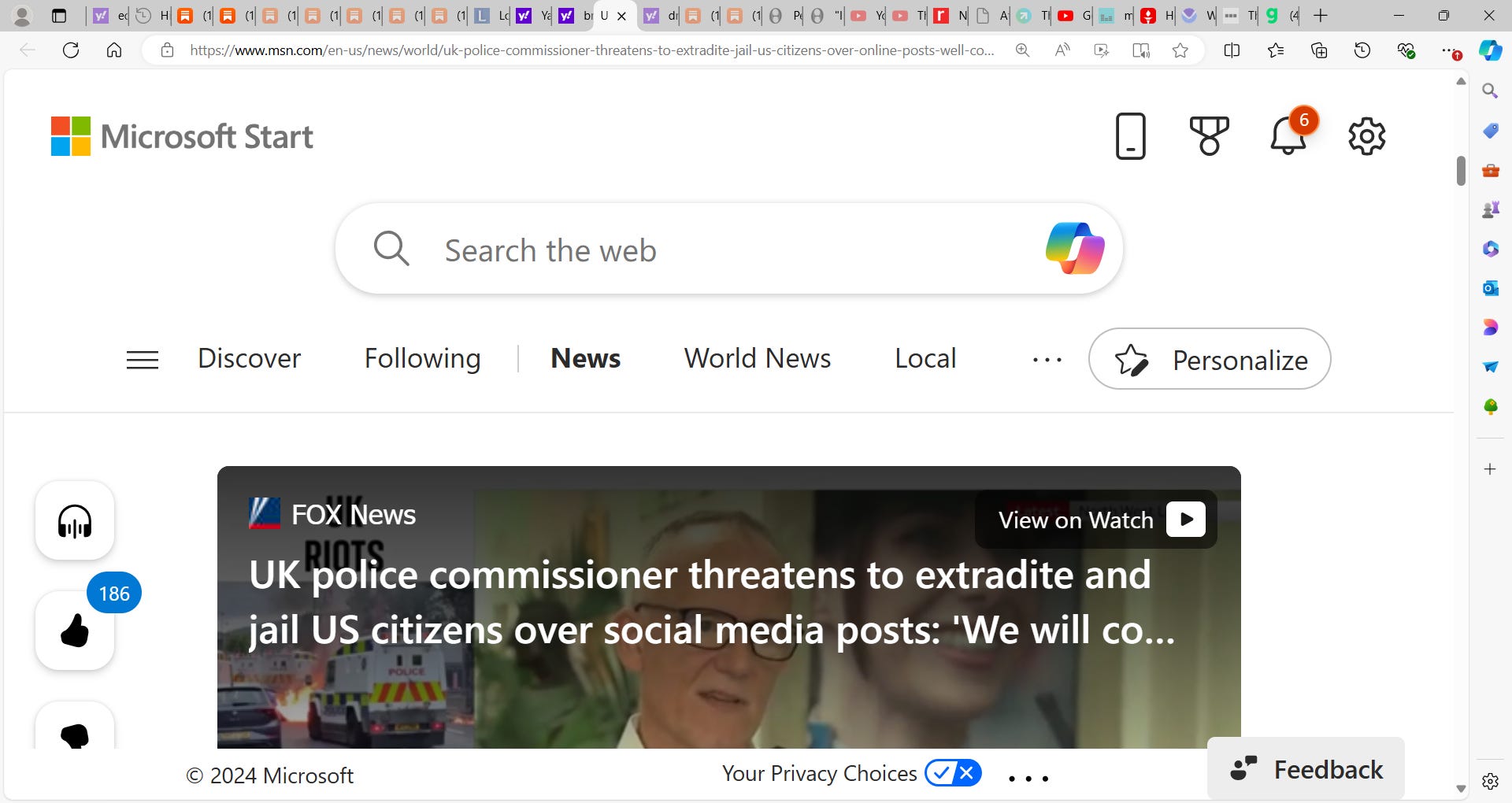Reload the current page
This screenshot has height=803, width=1512.
71,50
